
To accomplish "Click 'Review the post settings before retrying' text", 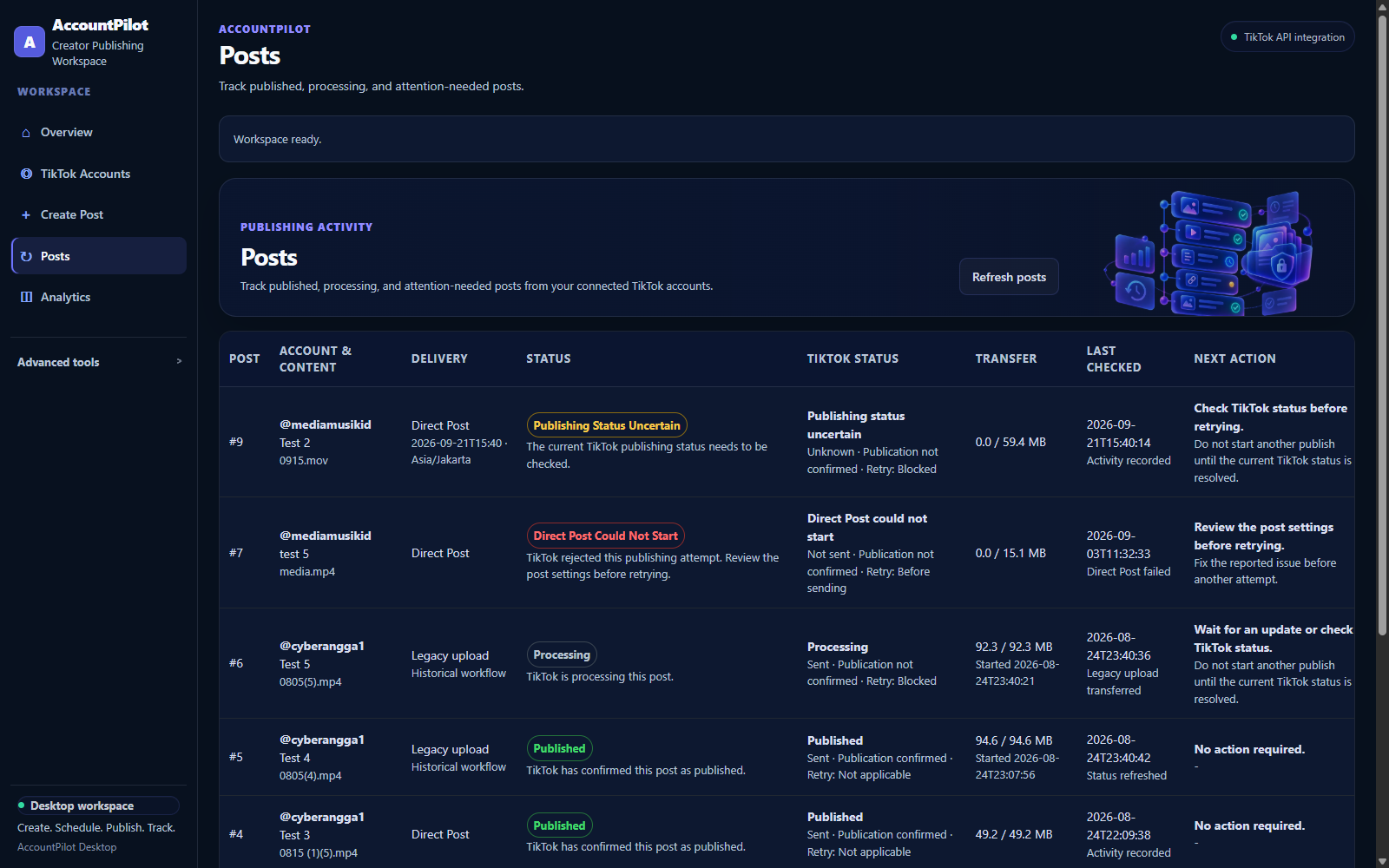I will coord(1263,536).
